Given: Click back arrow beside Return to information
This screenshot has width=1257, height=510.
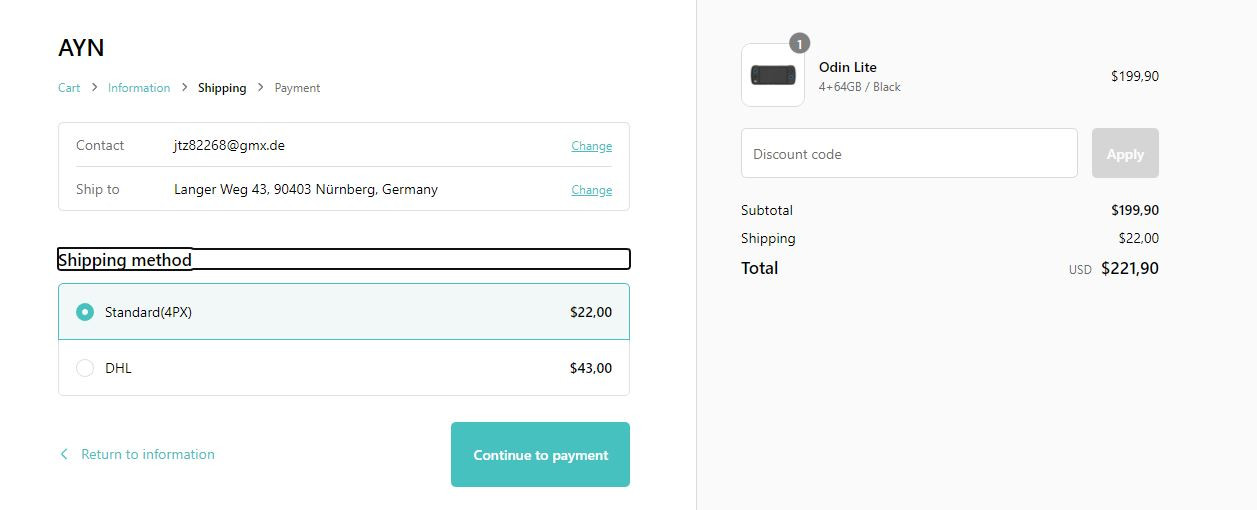Looking at the screenshot, I should coord(64,454).
